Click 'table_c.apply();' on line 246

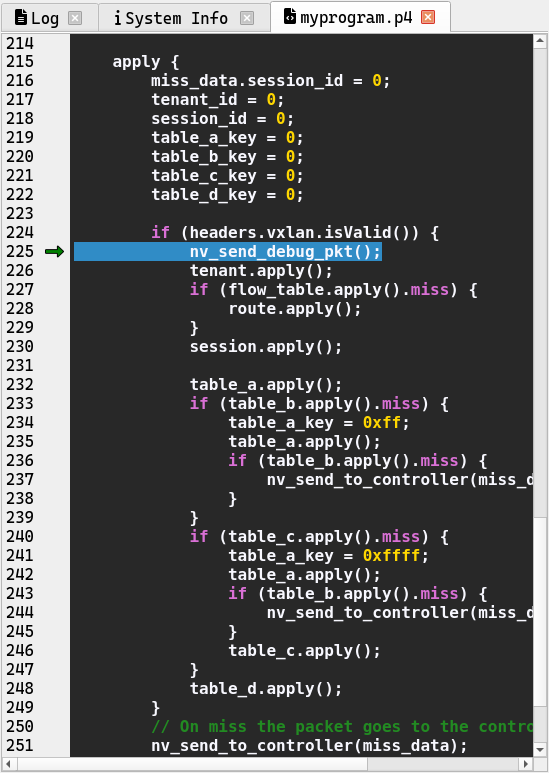coord(305,651)
